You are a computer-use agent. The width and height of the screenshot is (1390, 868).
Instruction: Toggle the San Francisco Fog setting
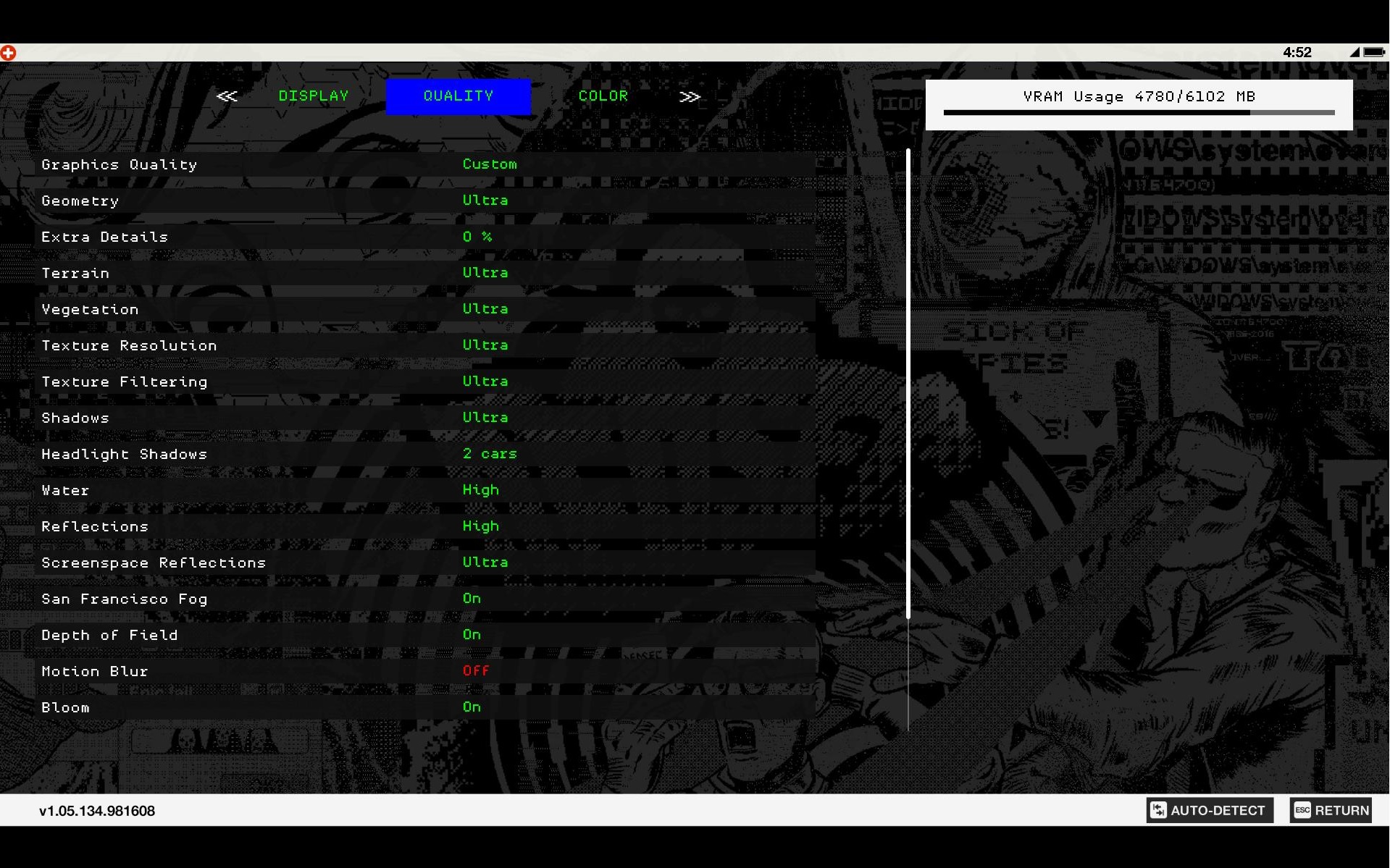(x=472, y=599)
